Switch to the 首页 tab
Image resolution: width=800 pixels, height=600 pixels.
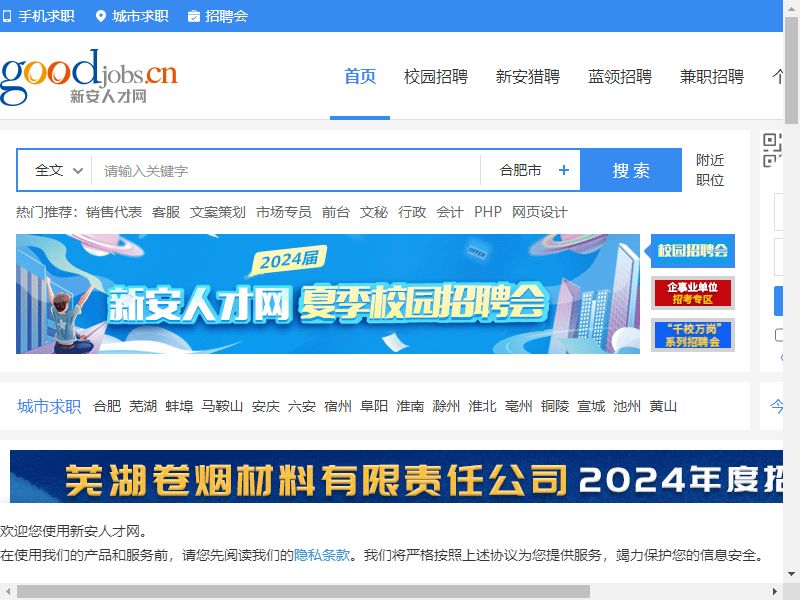point(360,77)
